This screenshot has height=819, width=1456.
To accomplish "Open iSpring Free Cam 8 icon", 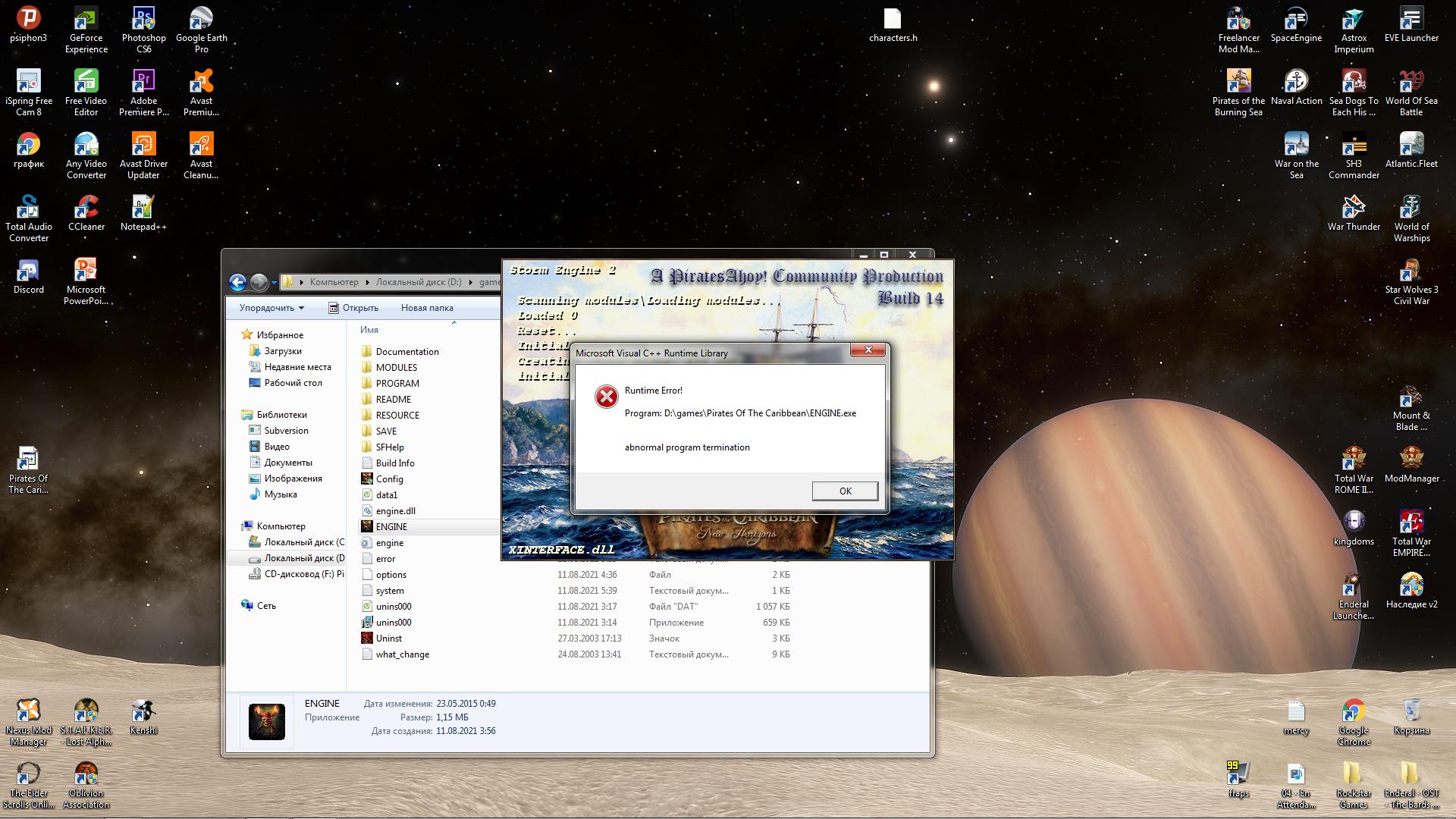I will pos(29,93).
